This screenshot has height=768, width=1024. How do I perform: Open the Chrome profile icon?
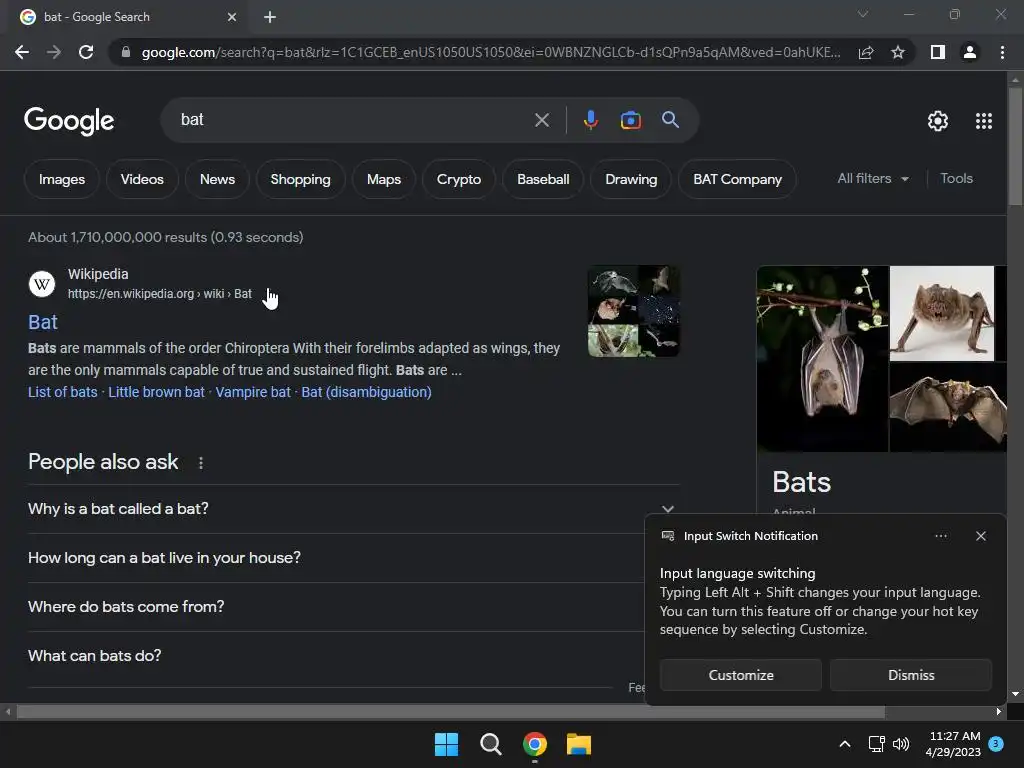point(970,52)
